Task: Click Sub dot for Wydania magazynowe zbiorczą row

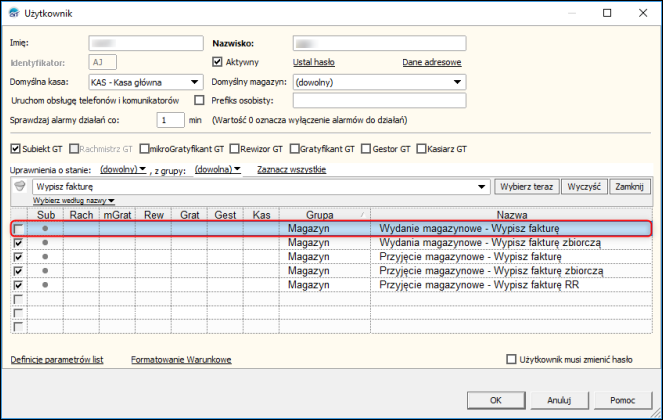Action: [45, 243]
